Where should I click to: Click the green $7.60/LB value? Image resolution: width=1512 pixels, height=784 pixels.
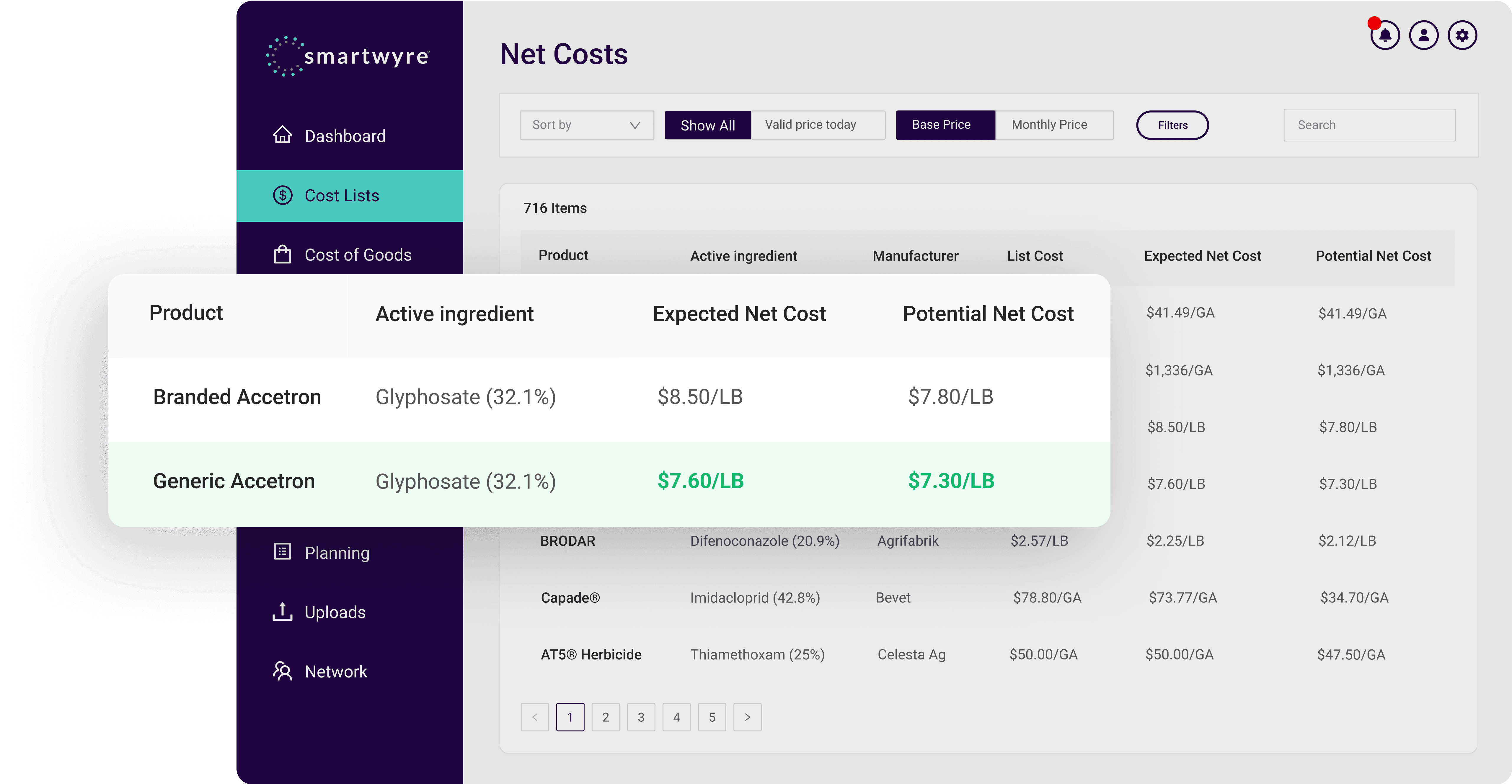point(700,481)
